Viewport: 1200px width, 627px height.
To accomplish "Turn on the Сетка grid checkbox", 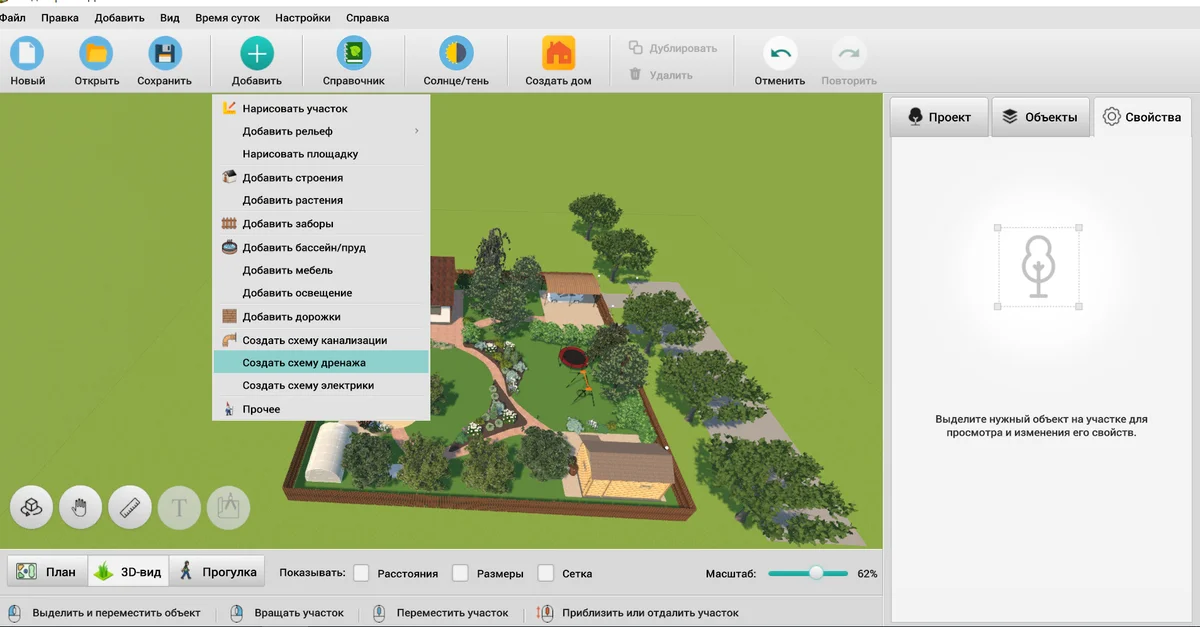I will click(x=546, y=573).
